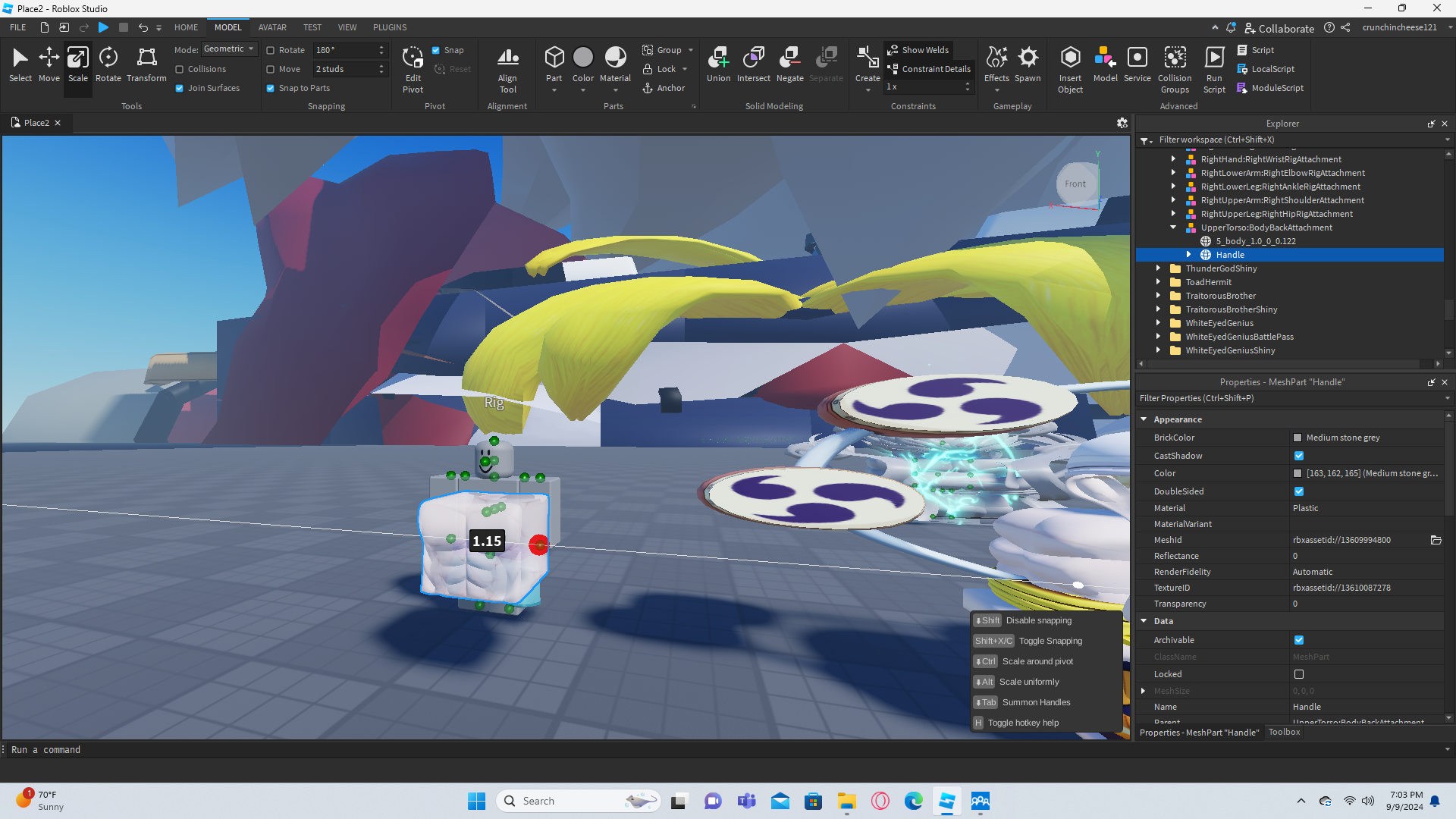The width and height of the screenshot is (1456, 819).
Task: Click the Negate tool icon
Action: pos(789,64)
